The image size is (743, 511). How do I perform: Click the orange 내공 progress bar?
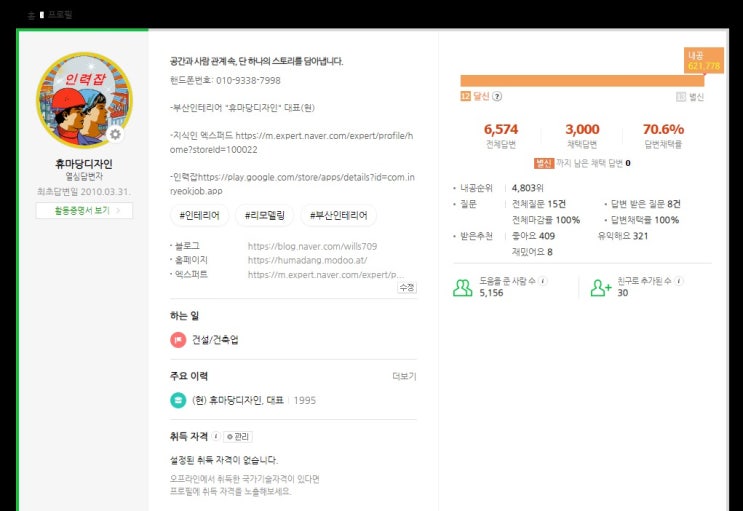click(582, 81)
